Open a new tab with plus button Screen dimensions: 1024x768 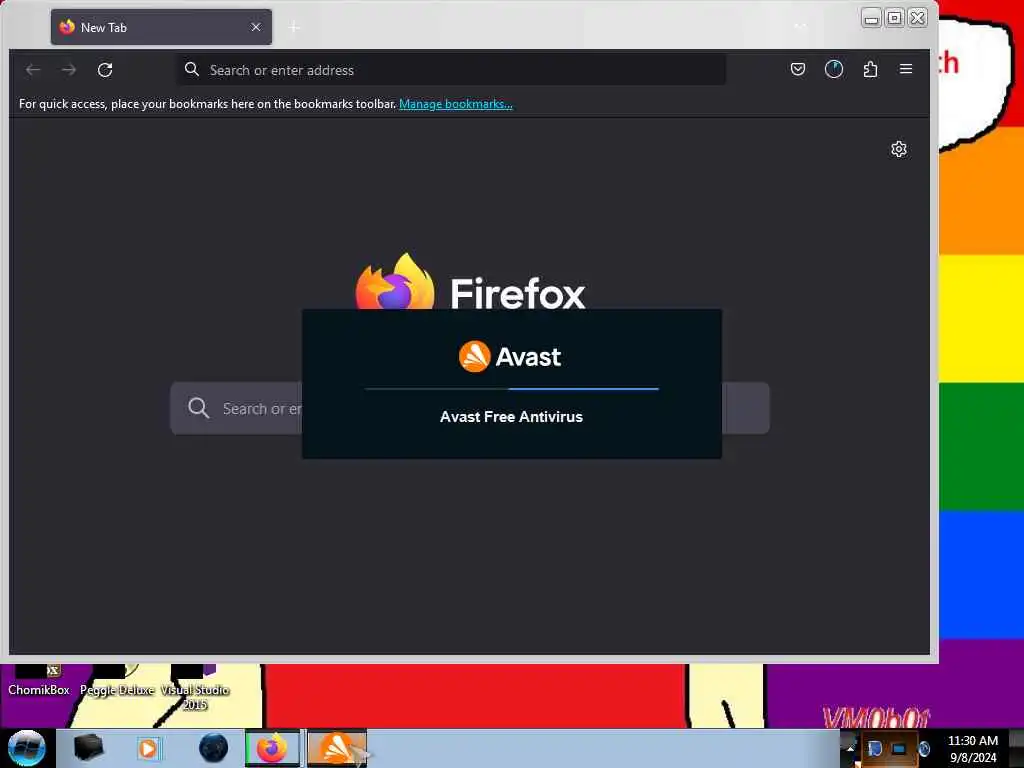click(x=294, y=27)
